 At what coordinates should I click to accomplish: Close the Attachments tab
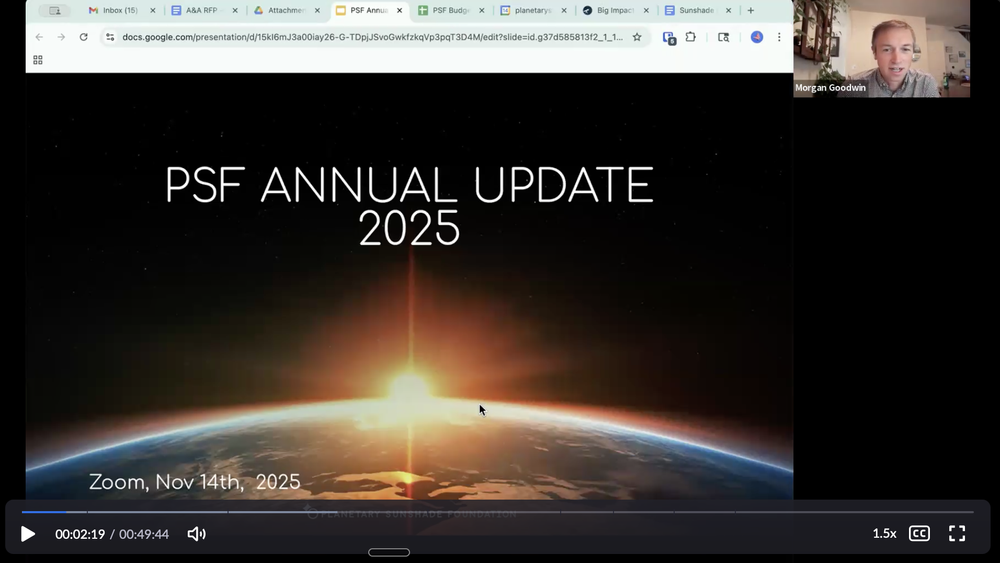click(317, 10)
